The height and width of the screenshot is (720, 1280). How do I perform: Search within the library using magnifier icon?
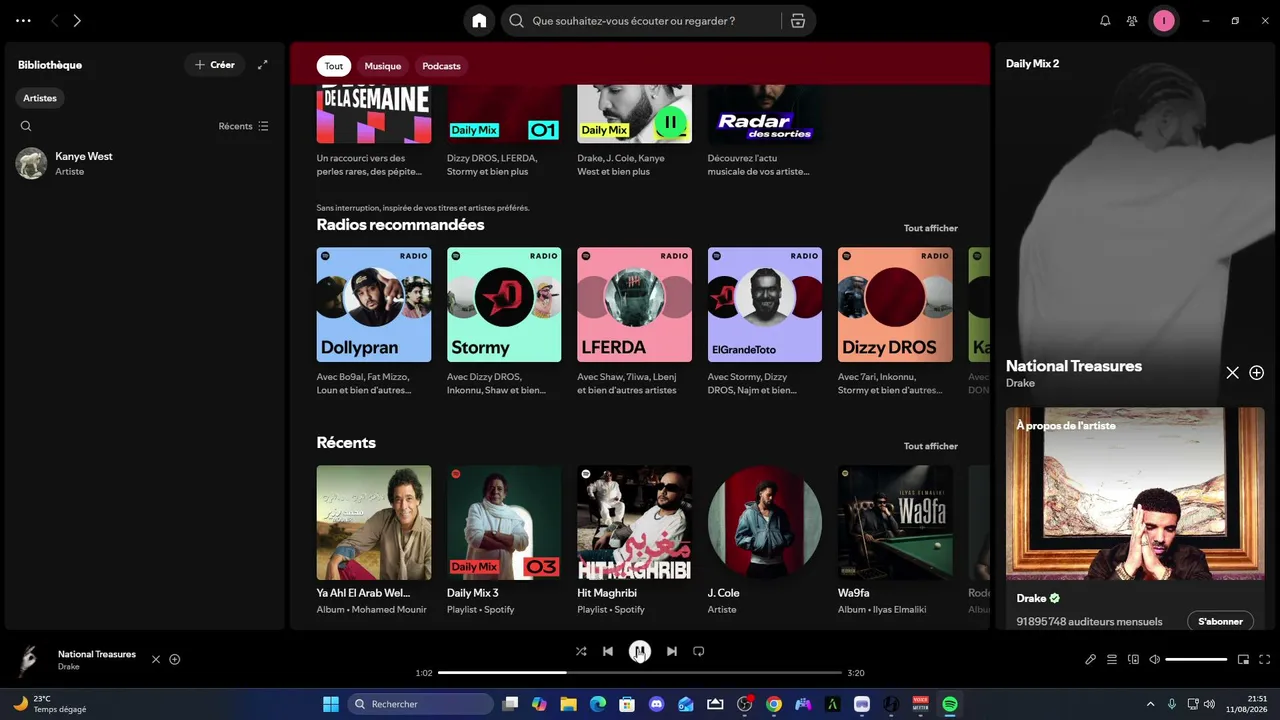click(x=26, y=126)
